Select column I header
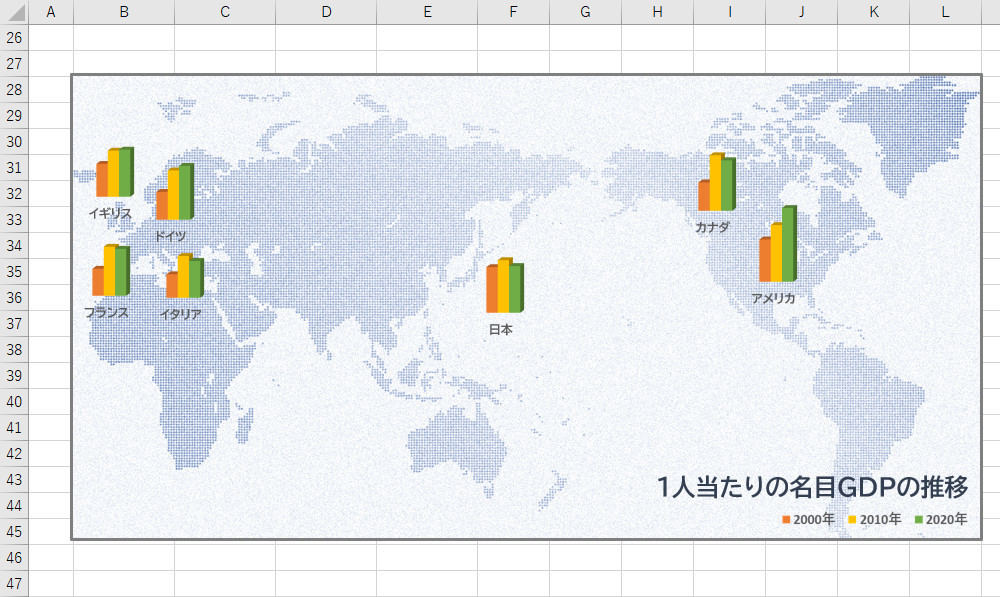Viewport: 1000px width, 597px height. (x=730, y=12)
